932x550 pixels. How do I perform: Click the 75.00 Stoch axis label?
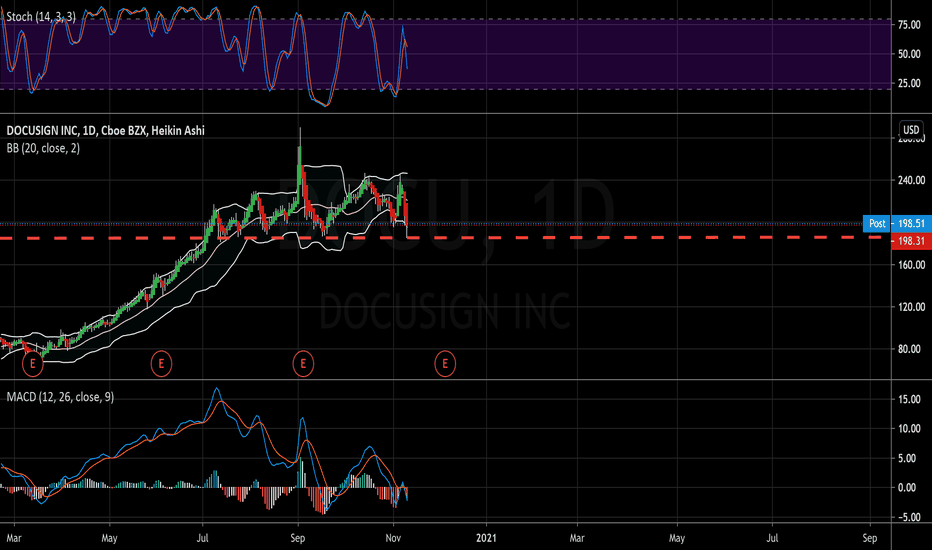tap(909, 24)
